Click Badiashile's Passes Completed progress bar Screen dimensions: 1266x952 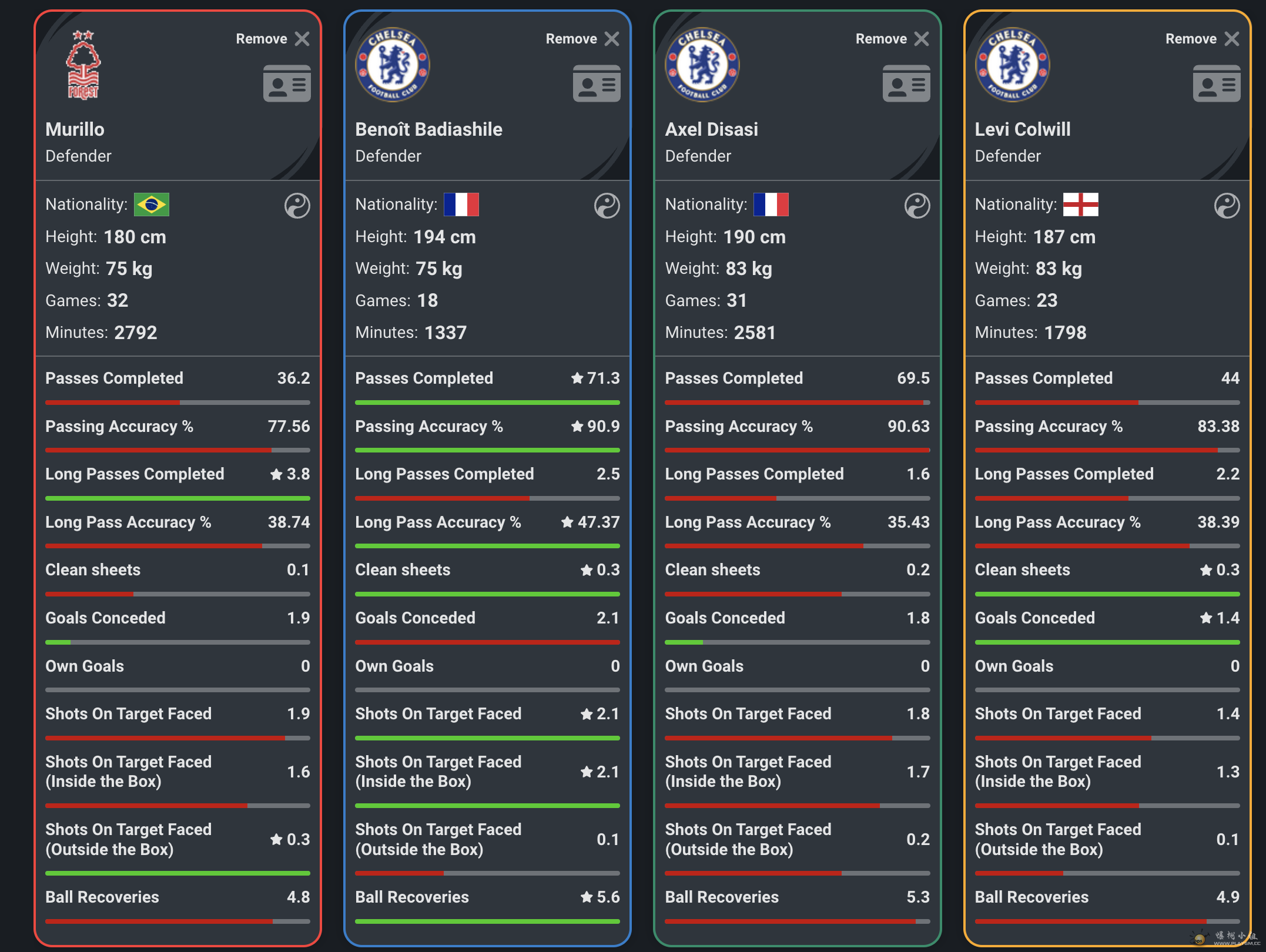[x=487, y=403]
